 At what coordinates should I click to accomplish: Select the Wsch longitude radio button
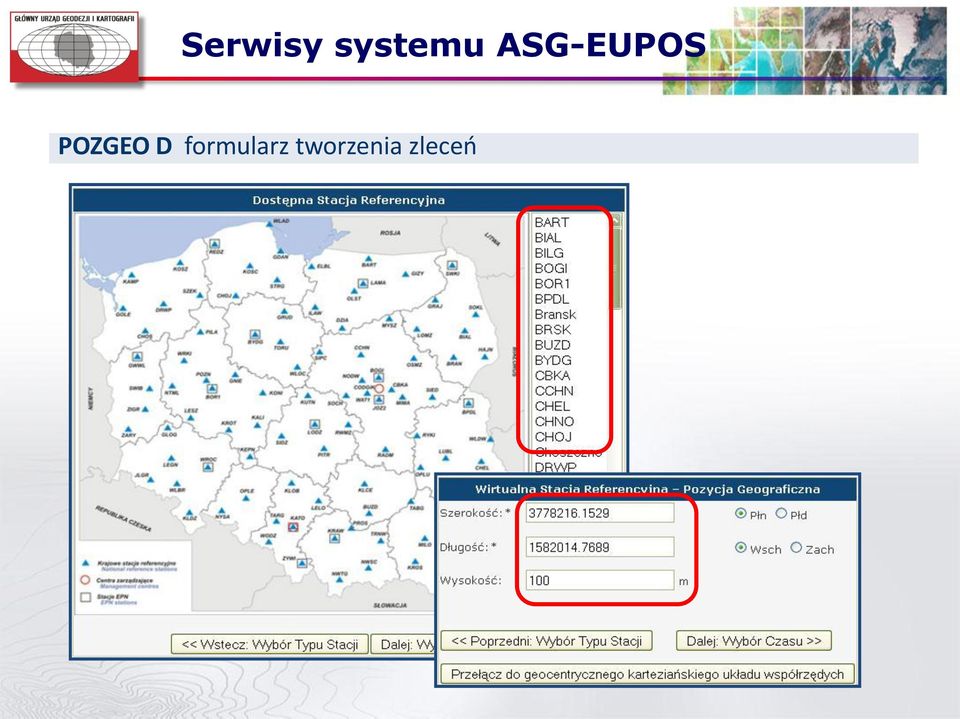(740, 548)
